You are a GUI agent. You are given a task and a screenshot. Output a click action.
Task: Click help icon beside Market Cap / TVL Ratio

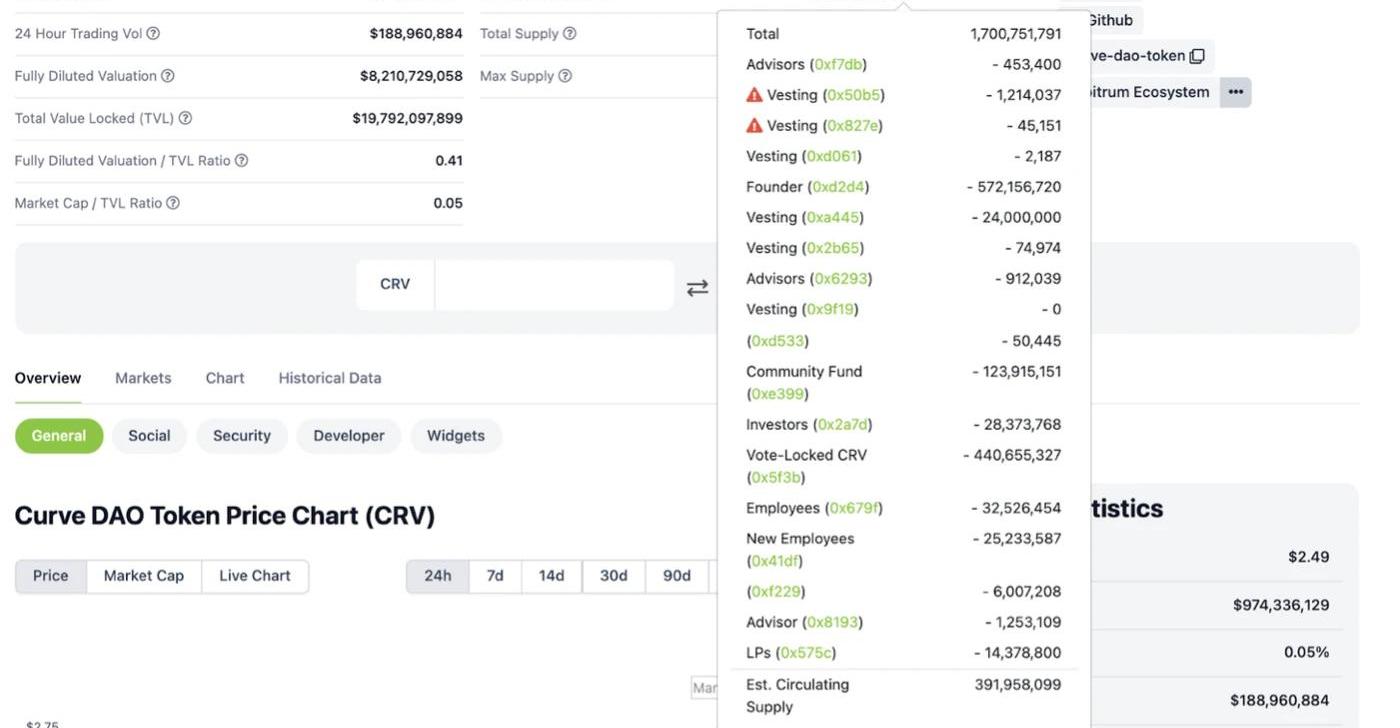pyautogui.click(x=173, y=203)
